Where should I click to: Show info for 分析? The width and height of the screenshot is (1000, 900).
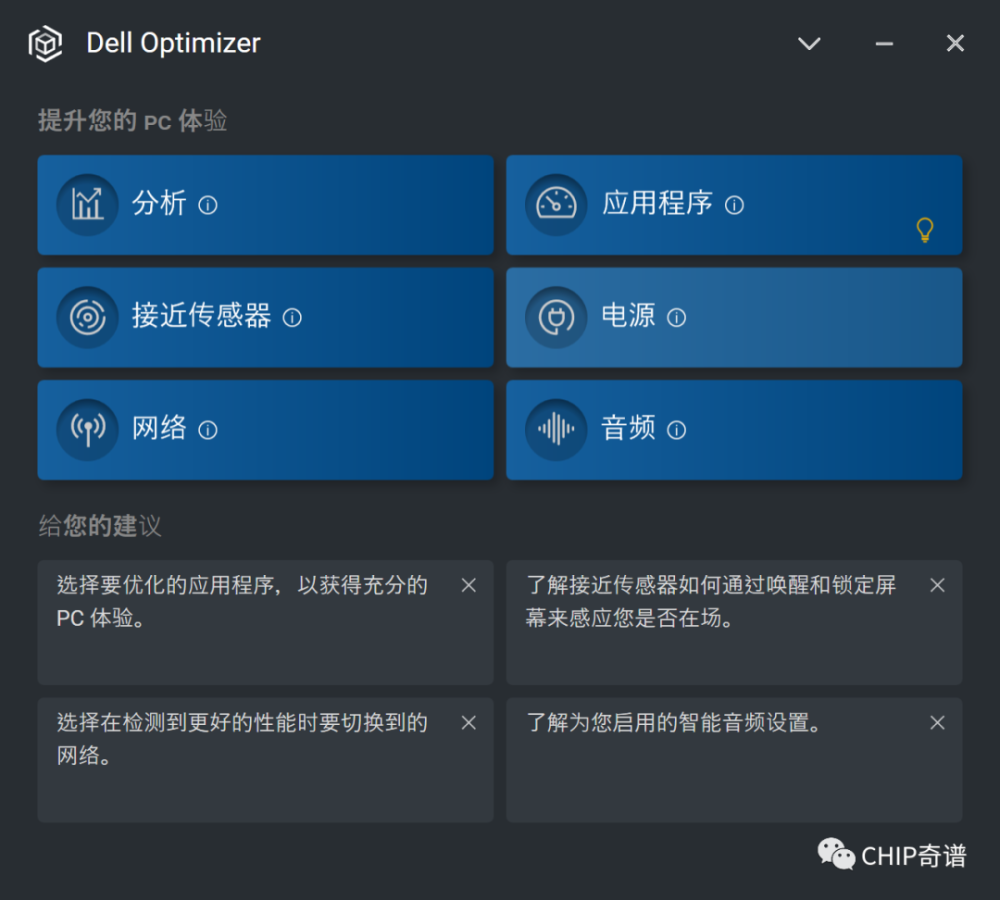click(208, 205)
